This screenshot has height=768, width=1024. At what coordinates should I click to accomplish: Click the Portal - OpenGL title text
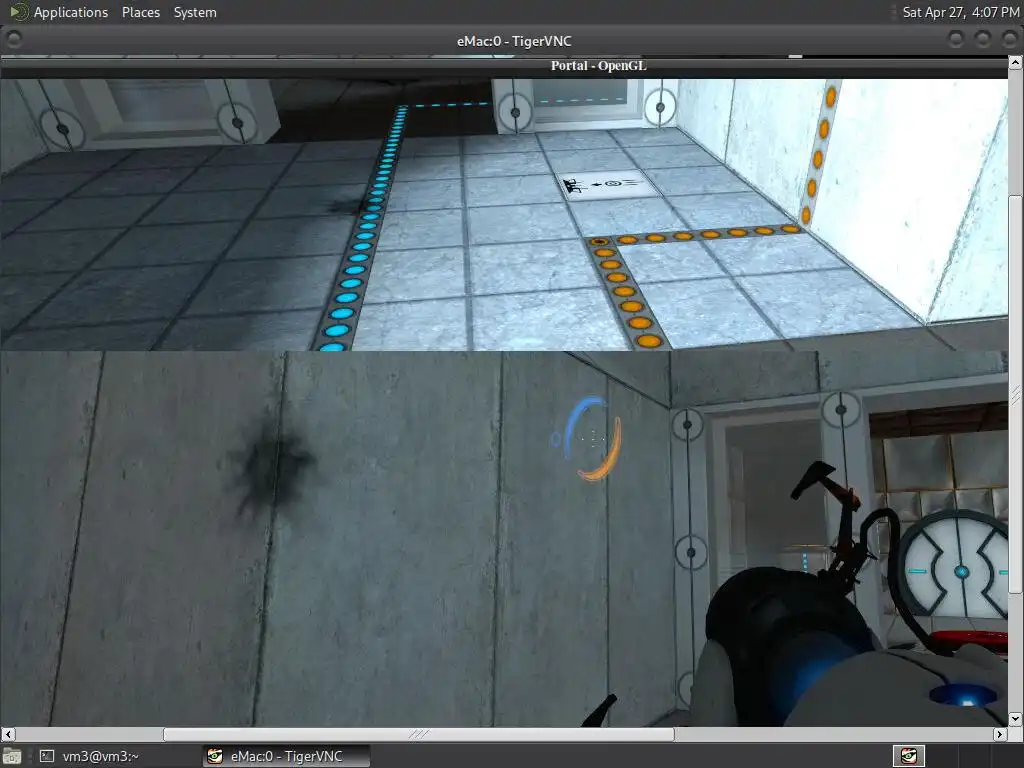pyautogui.click(x=598, y=65)
